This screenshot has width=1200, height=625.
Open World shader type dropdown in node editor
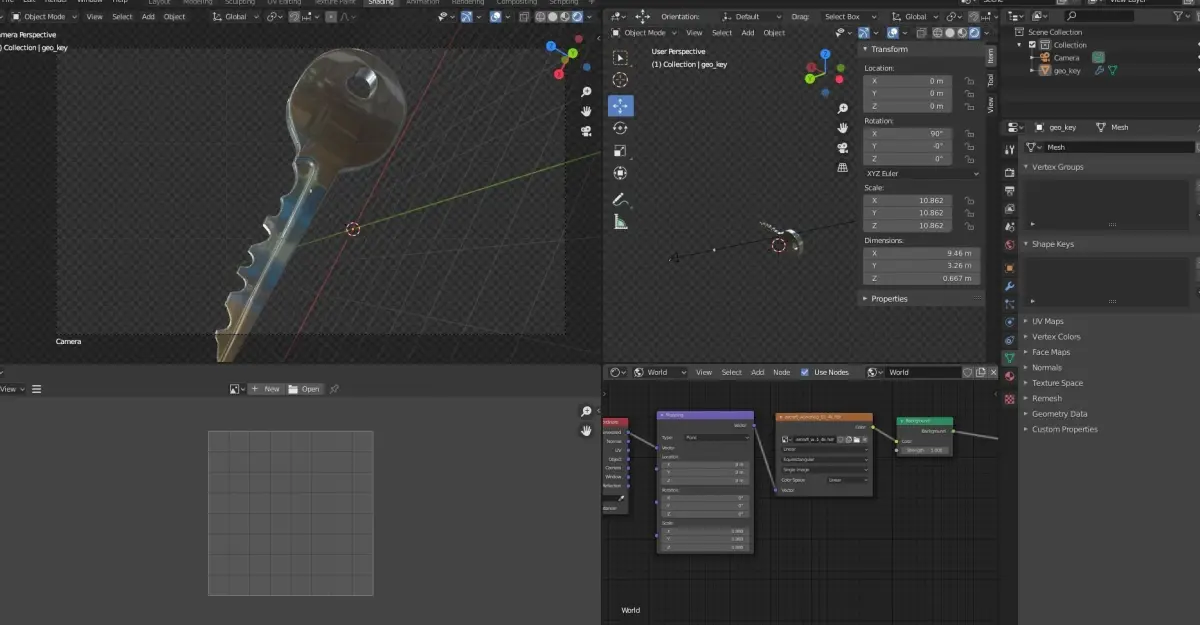(661, 372)
